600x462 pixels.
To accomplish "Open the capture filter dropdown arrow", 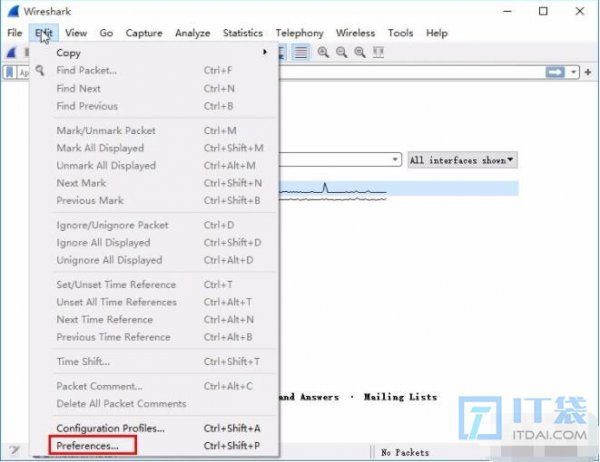I will 395,160.
